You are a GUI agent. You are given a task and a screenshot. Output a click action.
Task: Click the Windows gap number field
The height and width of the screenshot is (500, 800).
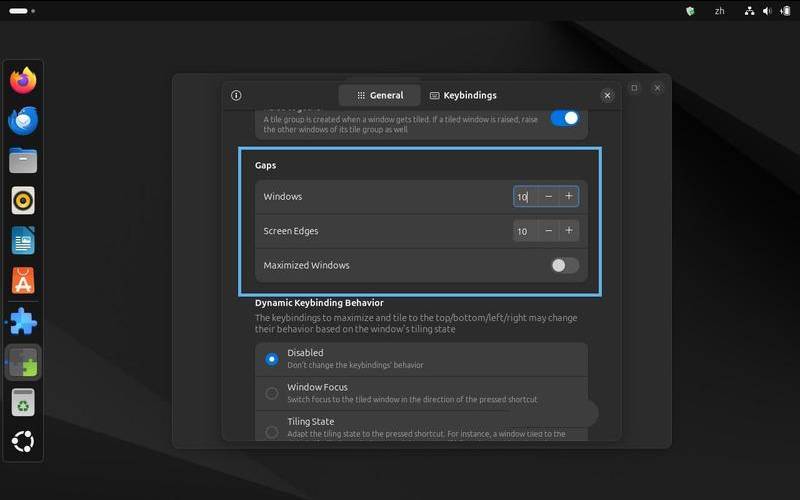524,197
